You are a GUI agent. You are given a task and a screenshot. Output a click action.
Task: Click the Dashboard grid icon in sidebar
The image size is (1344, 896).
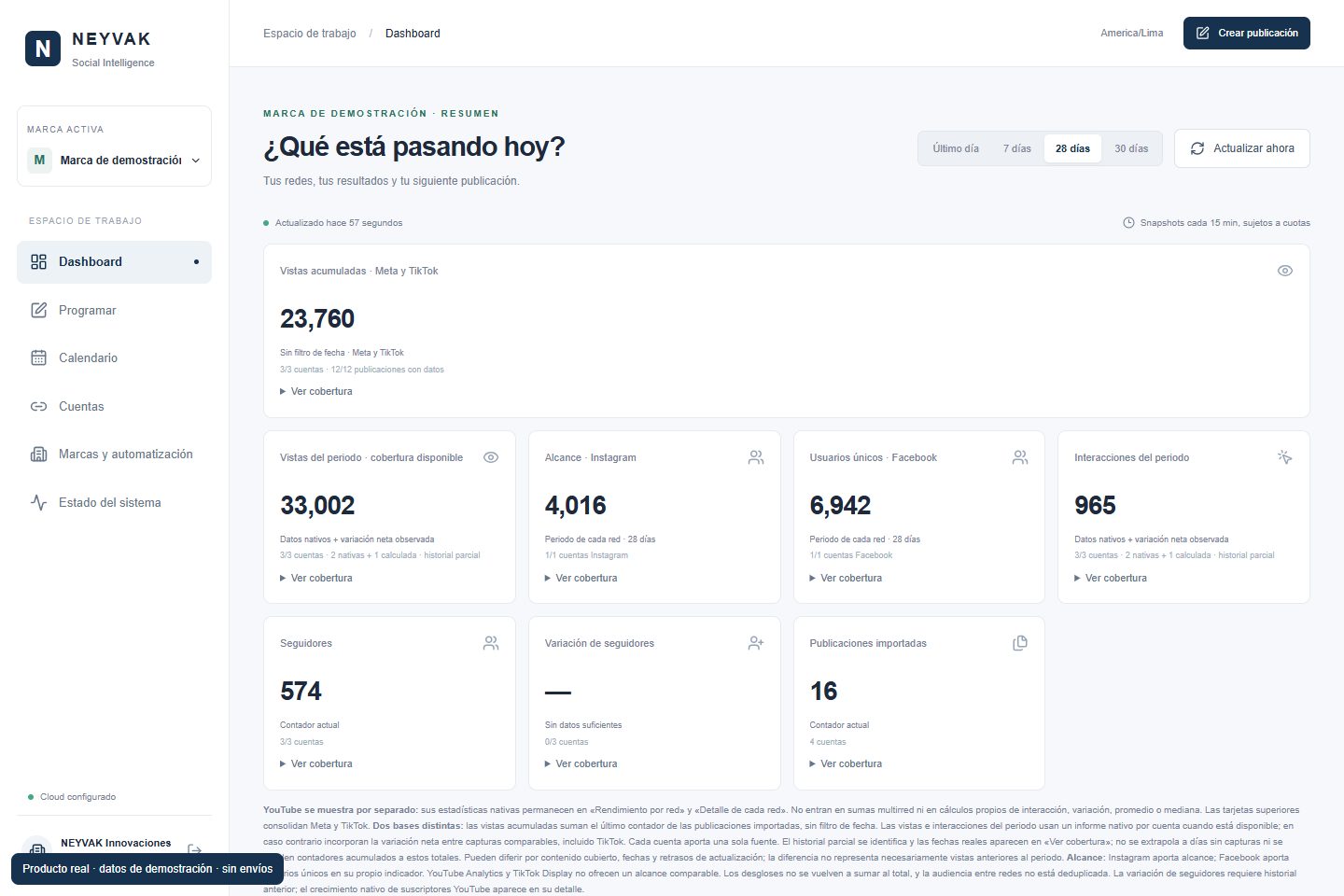coord(38,262)
